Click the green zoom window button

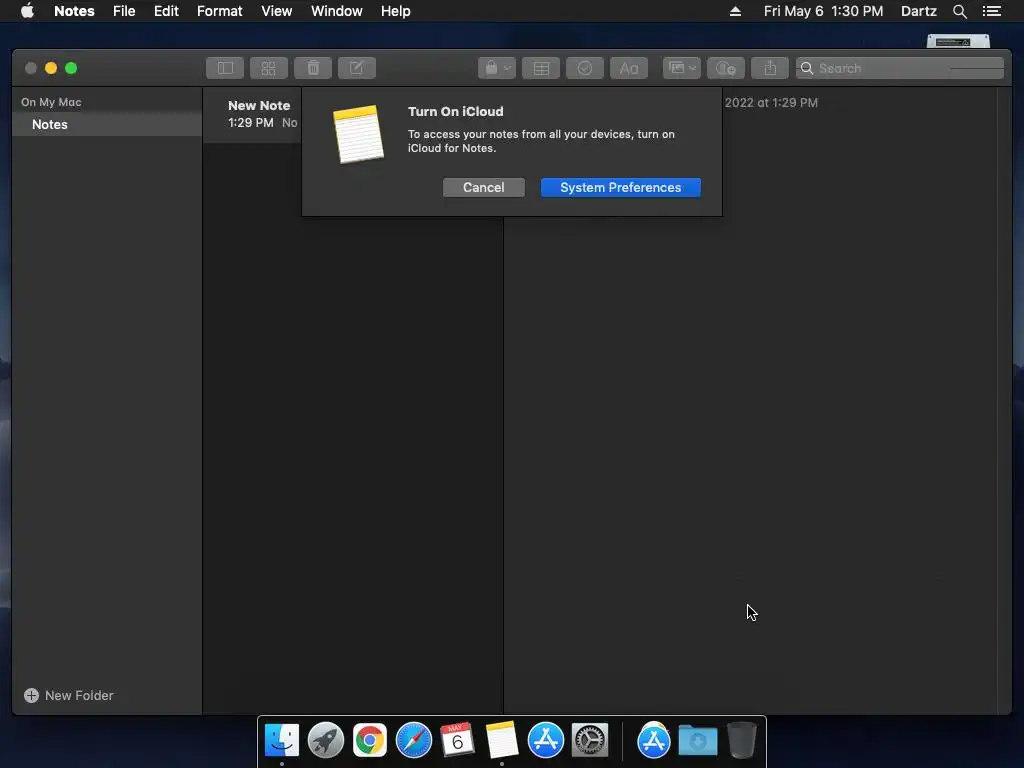click(x=71, y=68)
